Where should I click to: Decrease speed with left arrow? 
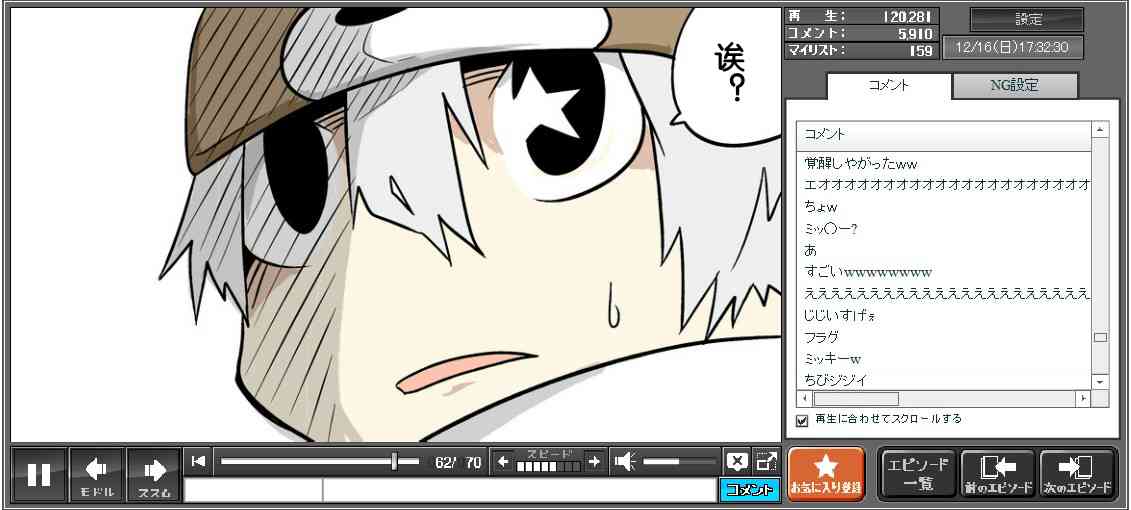[503, 462]
